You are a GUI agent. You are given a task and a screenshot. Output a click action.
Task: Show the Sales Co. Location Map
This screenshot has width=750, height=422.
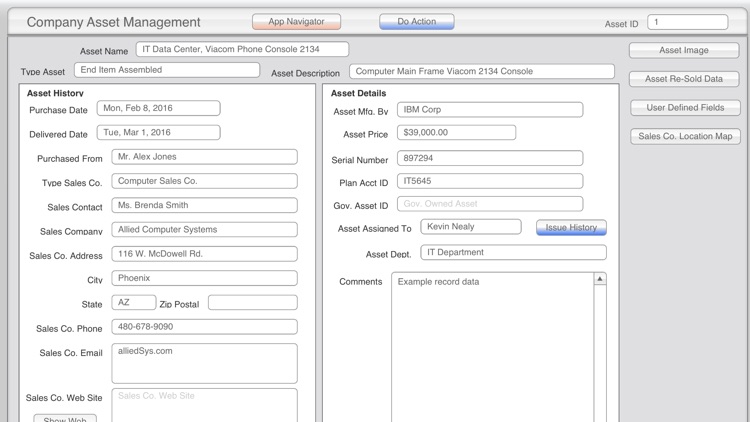click(685, 136)
